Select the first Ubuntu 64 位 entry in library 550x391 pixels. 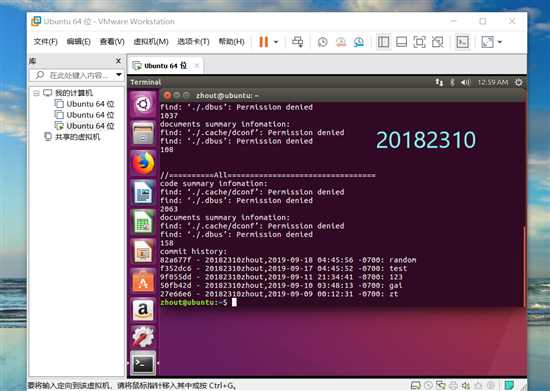click(x=90, y=104)
